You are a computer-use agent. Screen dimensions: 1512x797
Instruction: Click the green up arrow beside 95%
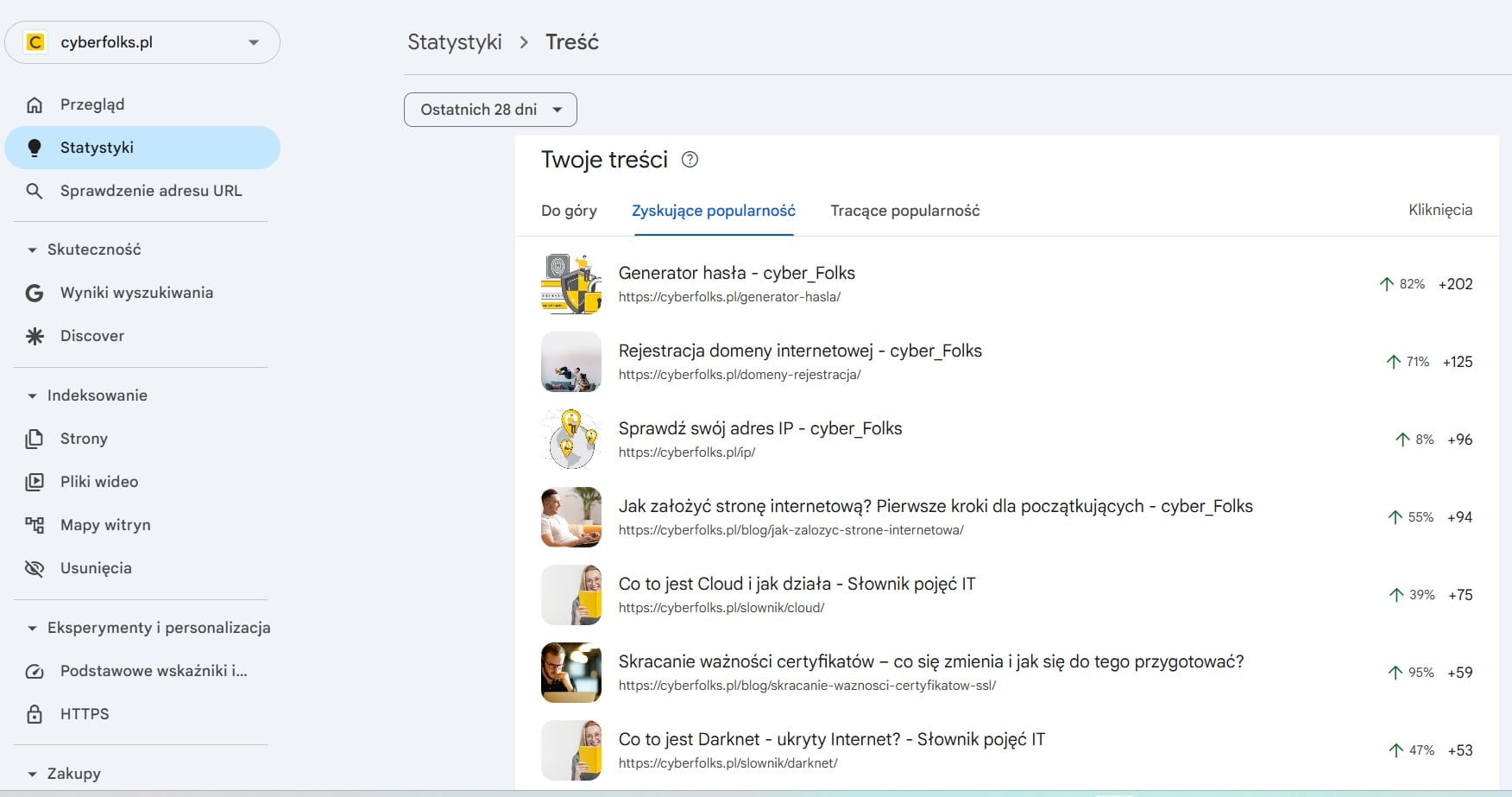click(1395, 673)
